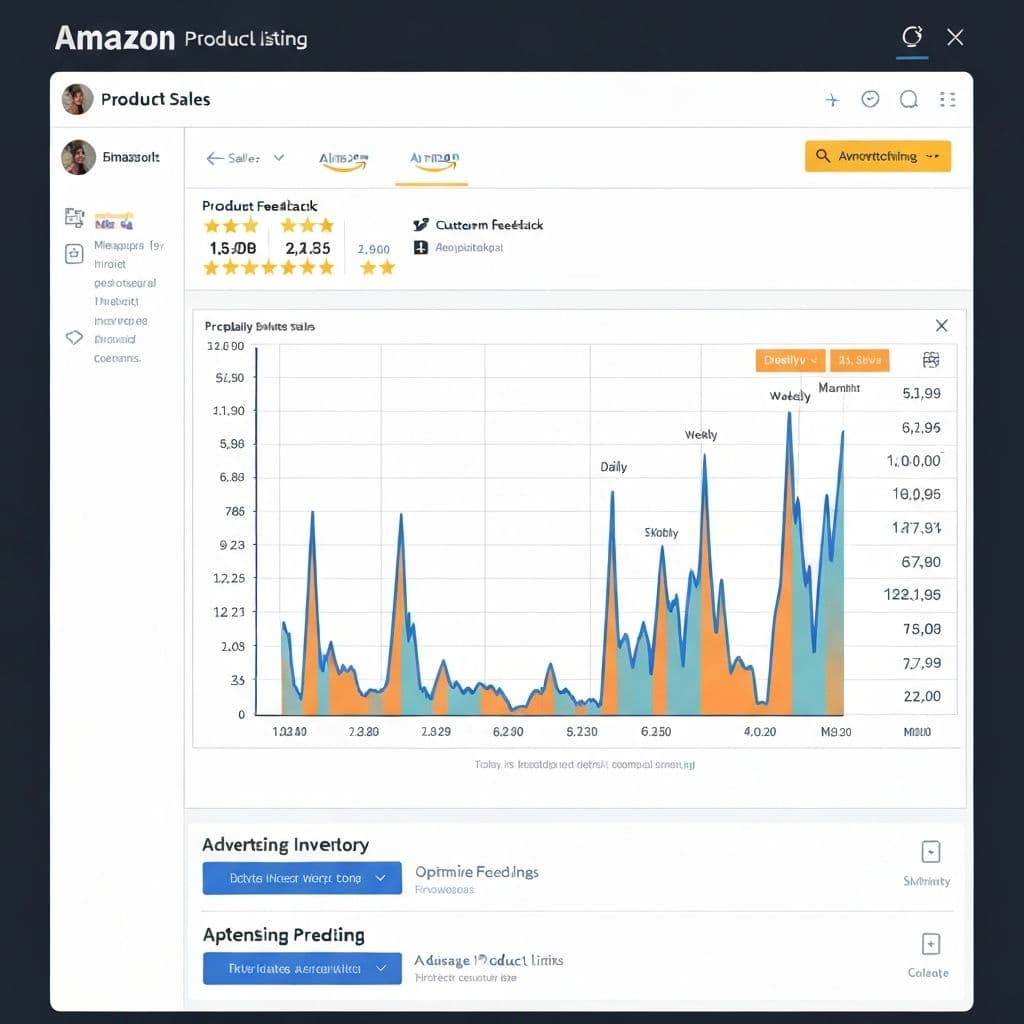
Task: Click the messages sidebar icon
Action: coord(73,254)
